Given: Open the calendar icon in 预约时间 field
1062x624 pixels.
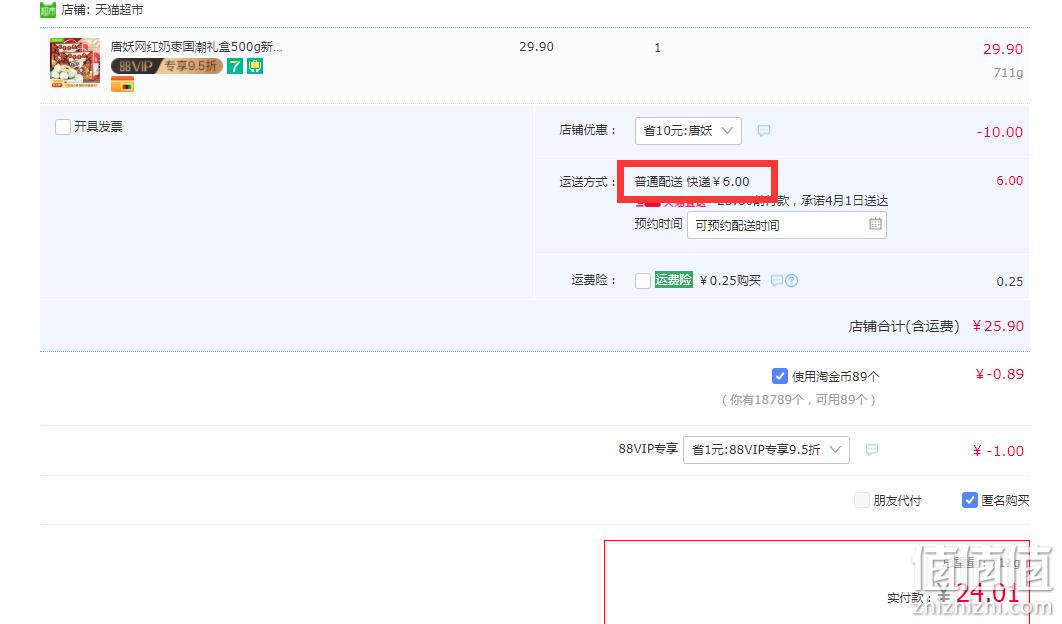Looking at the screenshot, I should point(875,224).
